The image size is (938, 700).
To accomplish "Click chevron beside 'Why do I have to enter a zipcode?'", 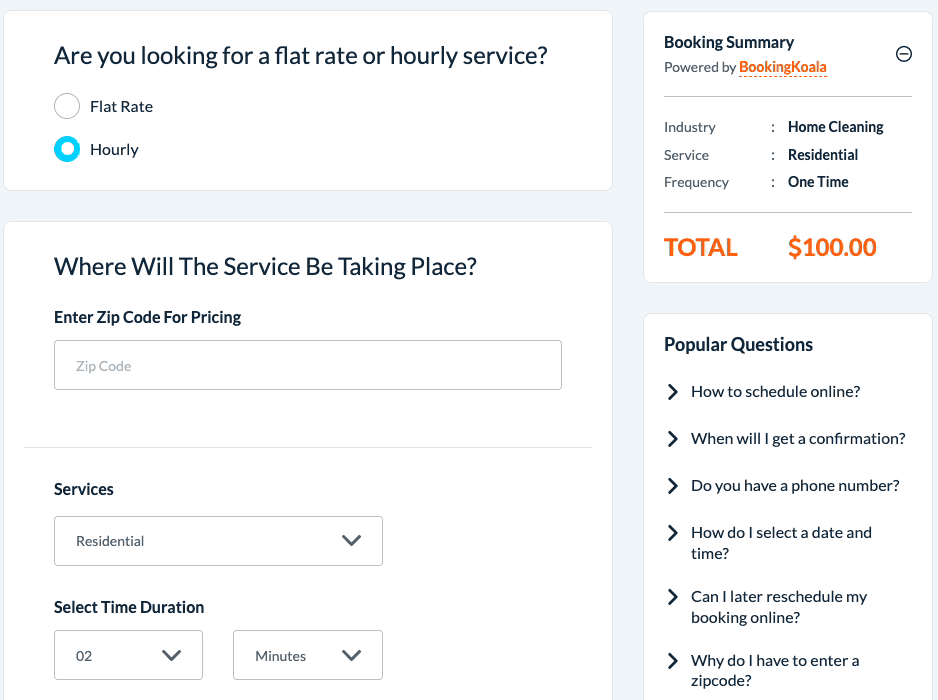I will coord(673,661).
